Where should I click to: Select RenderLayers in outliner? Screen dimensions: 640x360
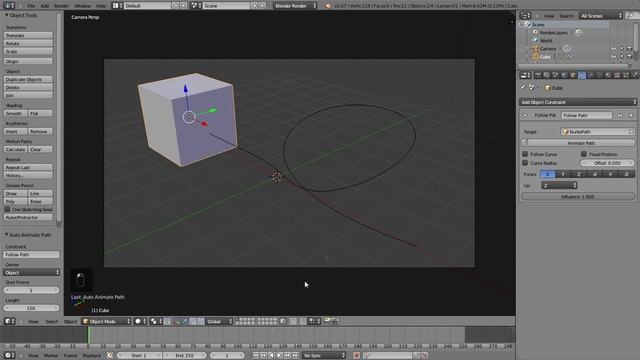554,33
